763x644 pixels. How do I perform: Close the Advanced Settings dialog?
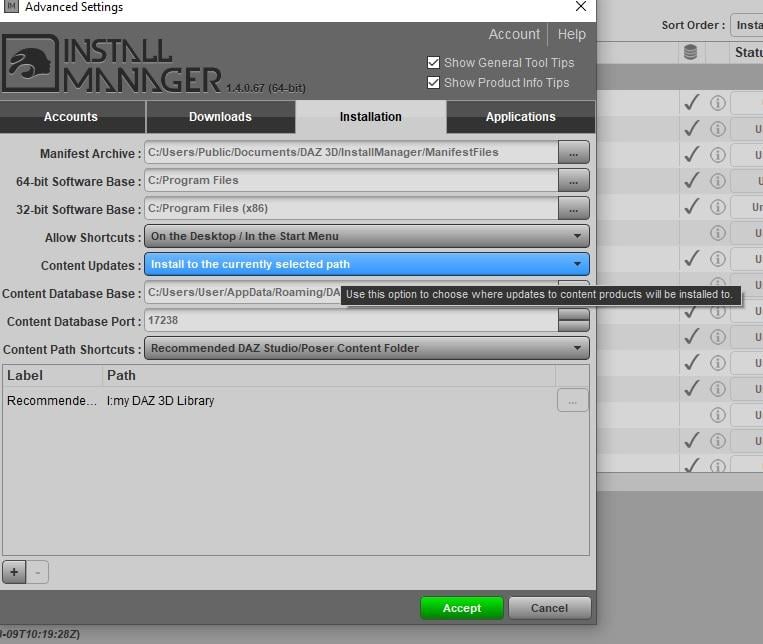(x=581, y=7)
